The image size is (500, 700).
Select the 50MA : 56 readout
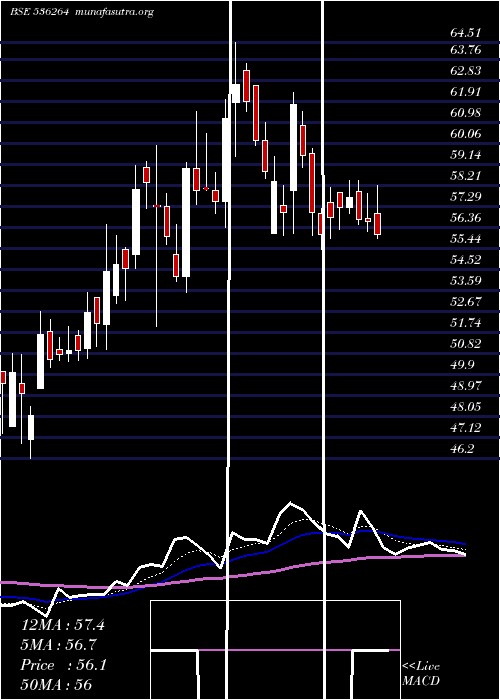[x=56, y=685]
